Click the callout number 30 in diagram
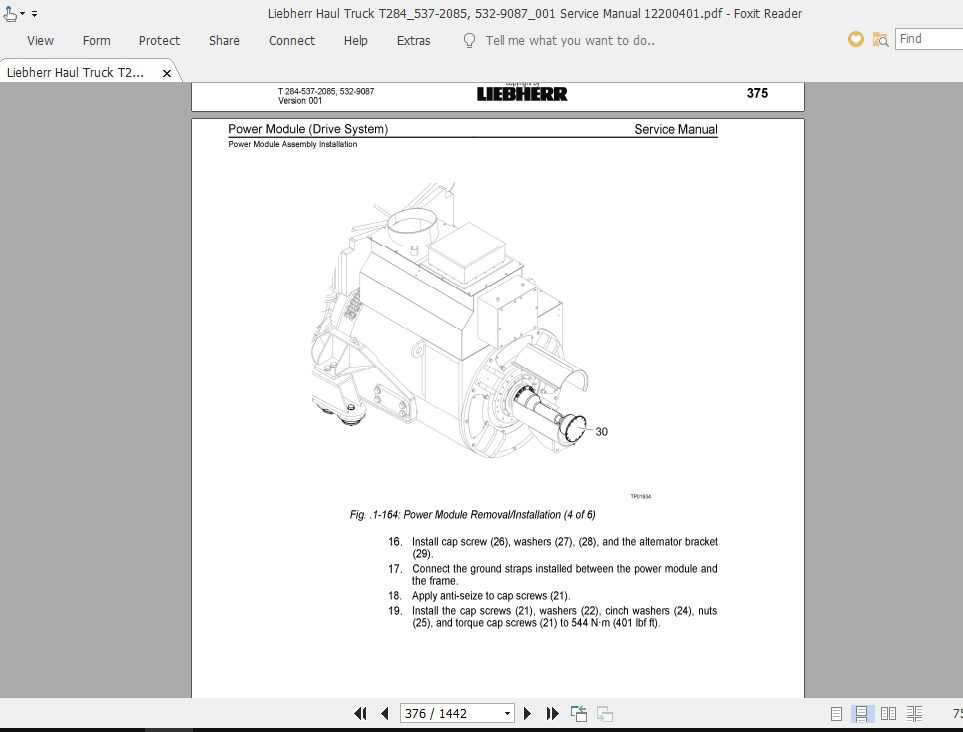Image resolution: width=963 pixels, height=732 pixels. [601, 432]
